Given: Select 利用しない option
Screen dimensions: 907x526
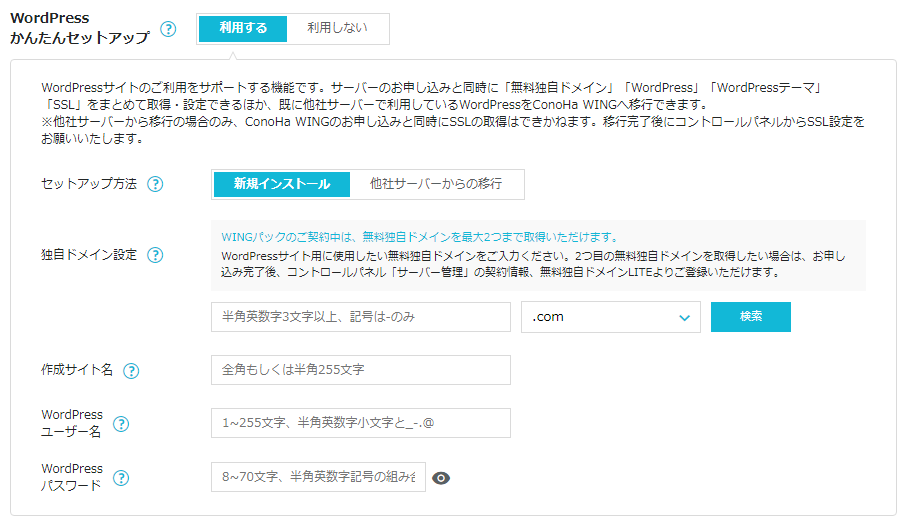Looking at the screenshot, I should [337, 28].
